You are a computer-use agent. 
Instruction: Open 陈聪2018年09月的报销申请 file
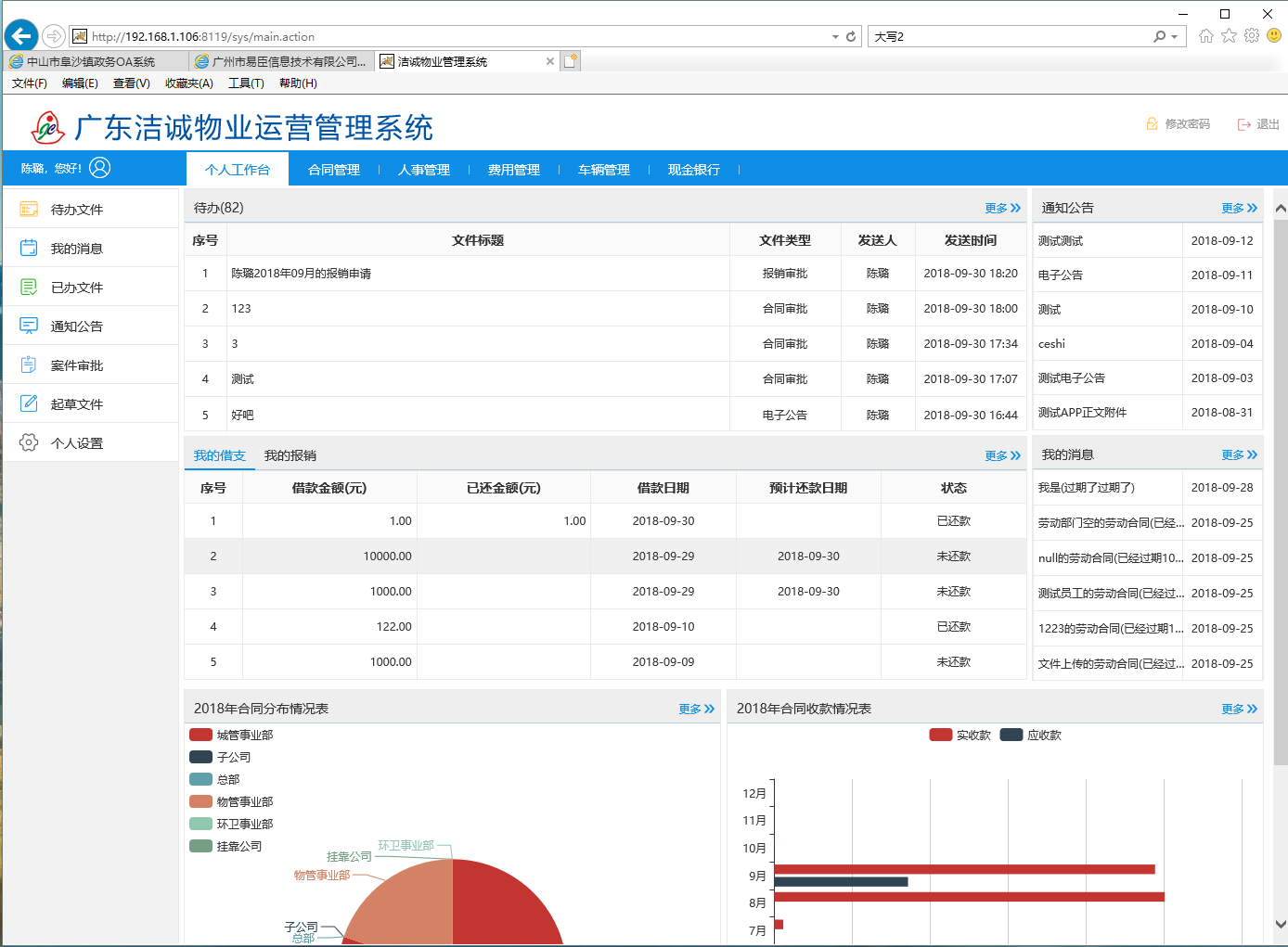[x=302, y=274]
